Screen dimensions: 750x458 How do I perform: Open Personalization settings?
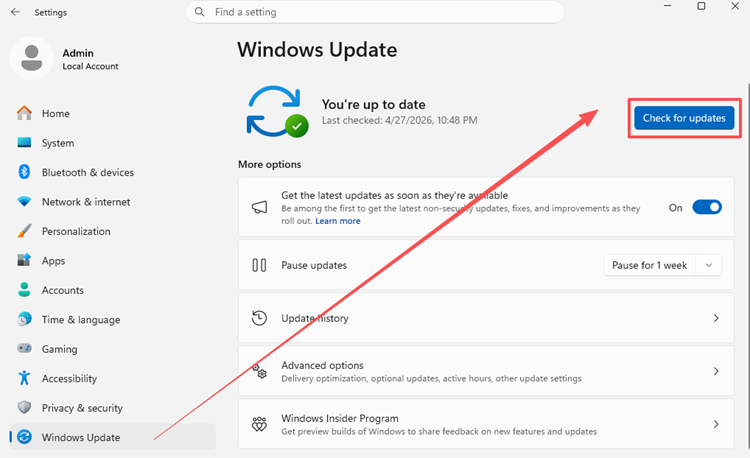(112, 231)
